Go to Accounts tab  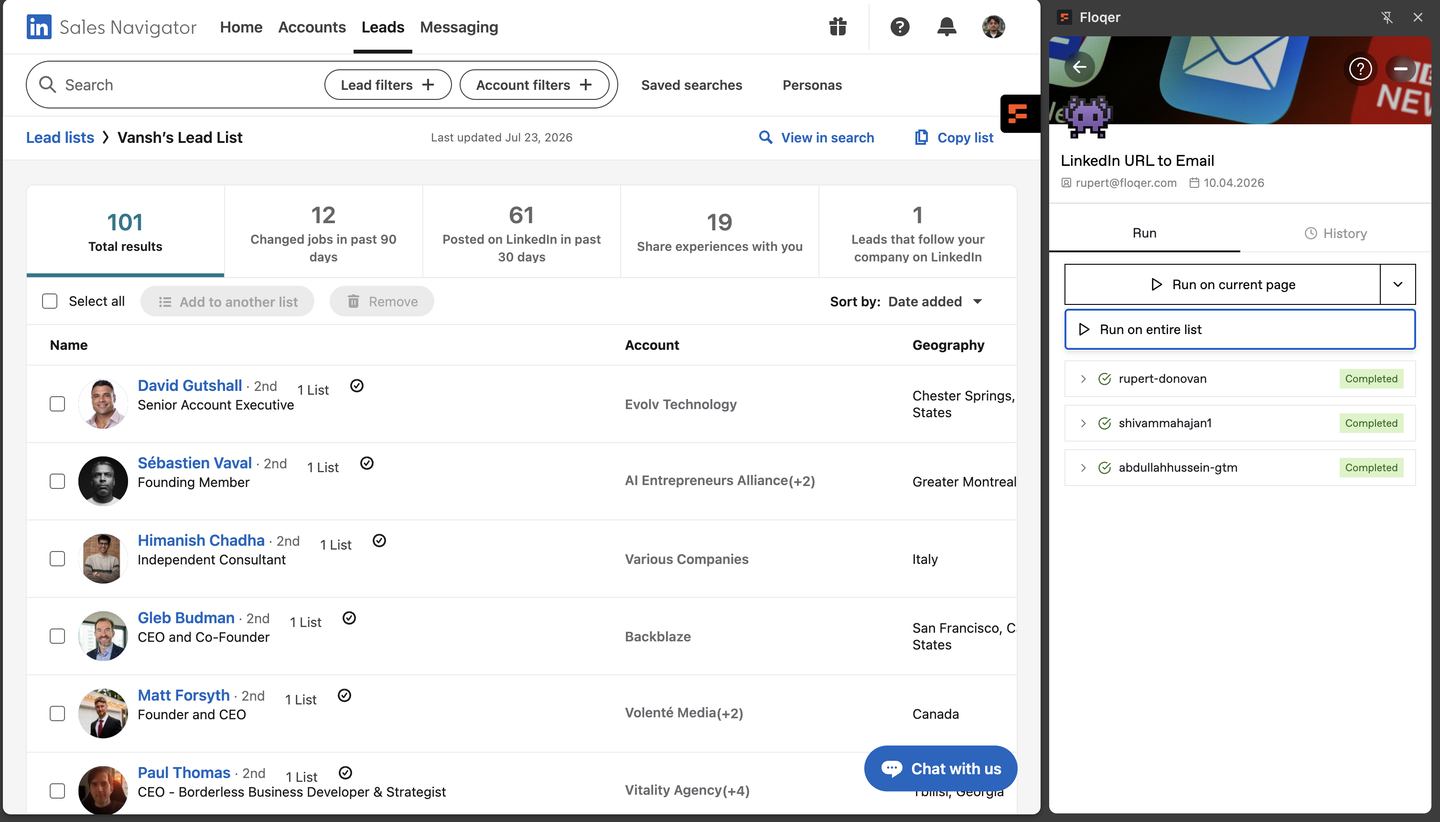click(x=312, y=27)
